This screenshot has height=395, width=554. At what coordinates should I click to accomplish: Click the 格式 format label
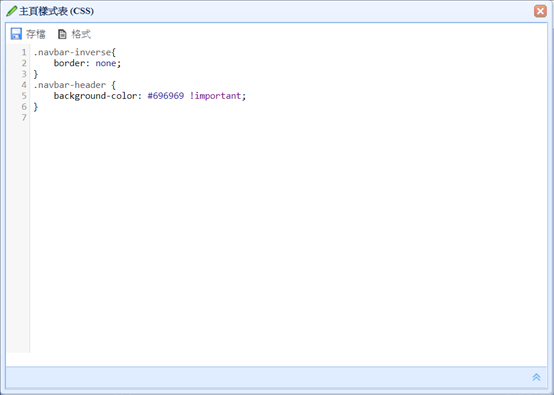(81, 34)
